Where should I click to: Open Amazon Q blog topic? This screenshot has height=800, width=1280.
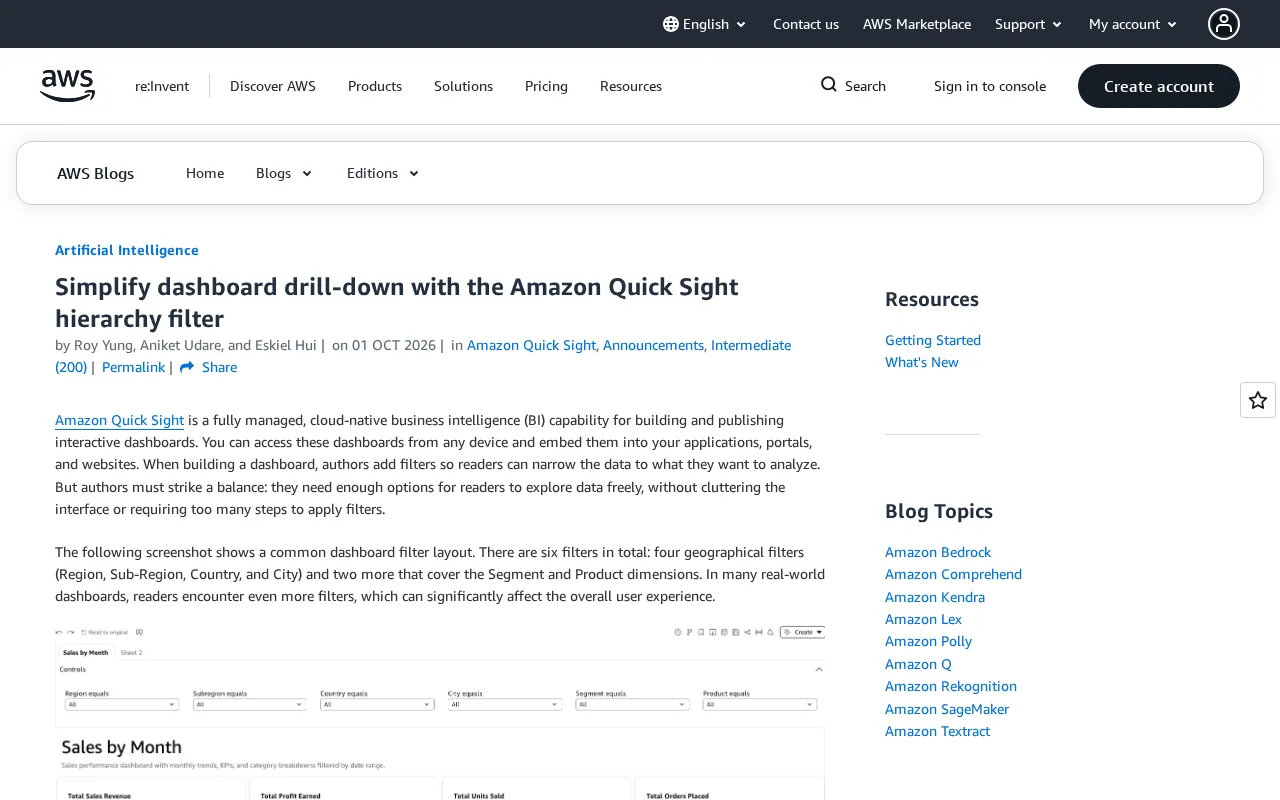tap(918, 664)
